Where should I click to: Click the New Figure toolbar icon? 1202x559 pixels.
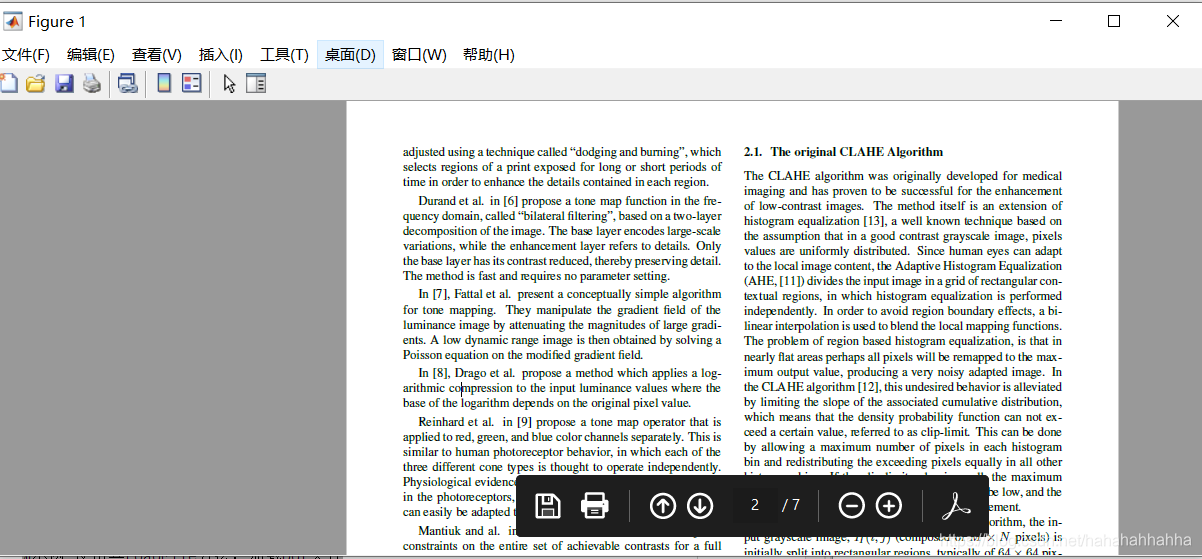[8, 84]
